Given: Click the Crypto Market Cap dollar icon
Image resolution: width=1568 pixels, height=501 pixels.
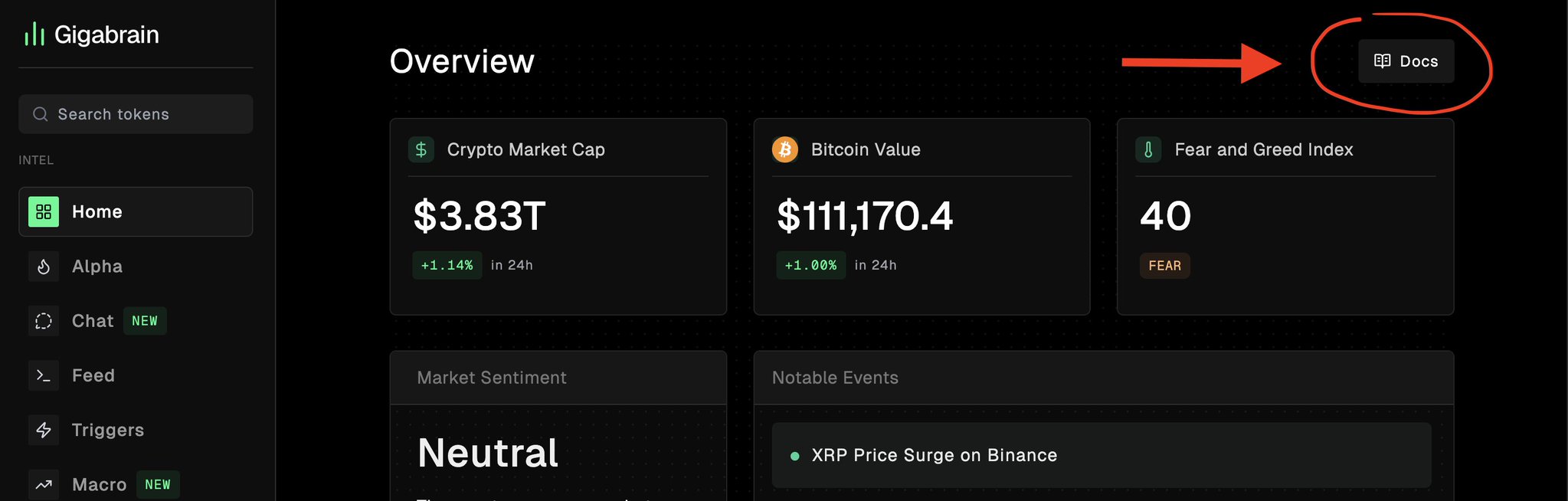Looking at the screenshot, I should (x=421, y=149).
